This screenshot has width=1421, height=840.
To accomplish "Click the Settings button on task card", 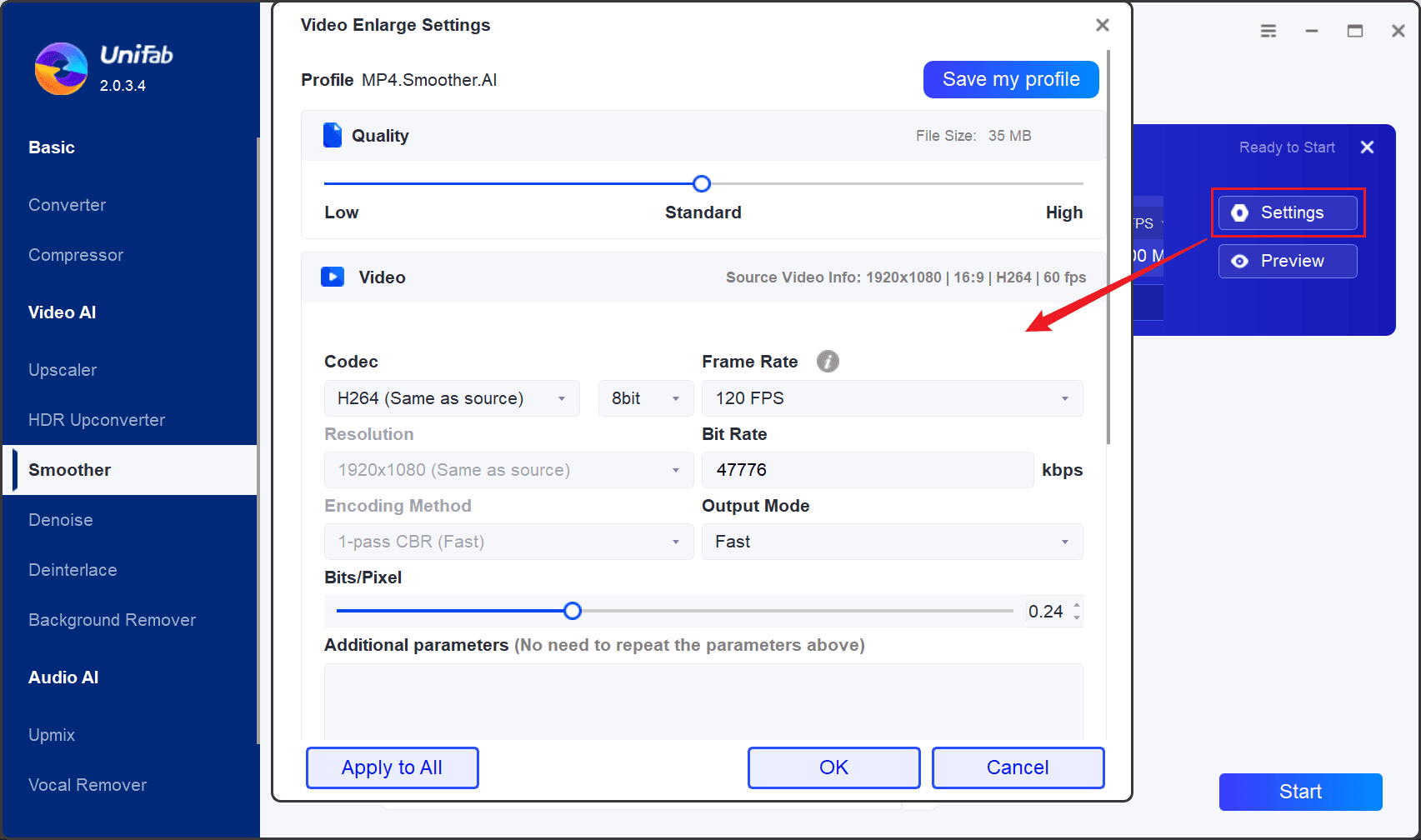I will (1288, 212).
